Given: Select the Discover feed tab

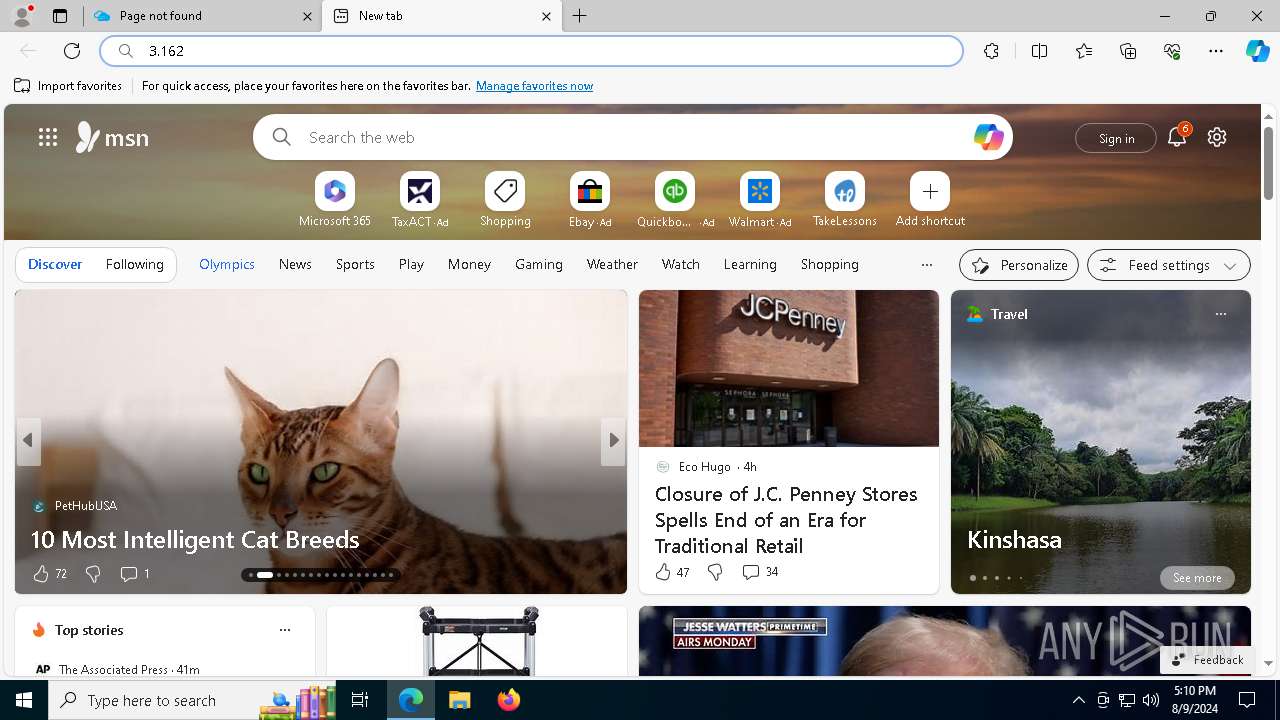Looking at the screenshot, I should coord(55,264).
